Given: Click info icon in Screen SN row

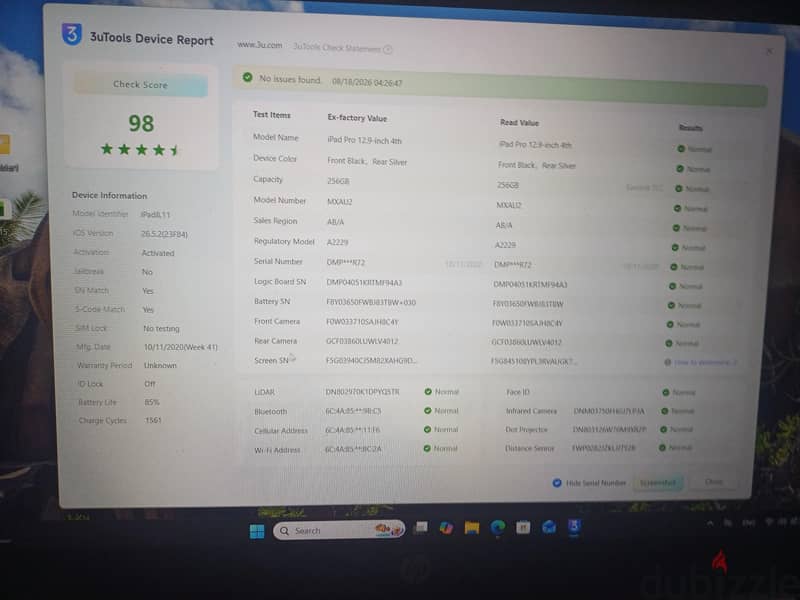Looking at the screenshot, I should (667, 362).
